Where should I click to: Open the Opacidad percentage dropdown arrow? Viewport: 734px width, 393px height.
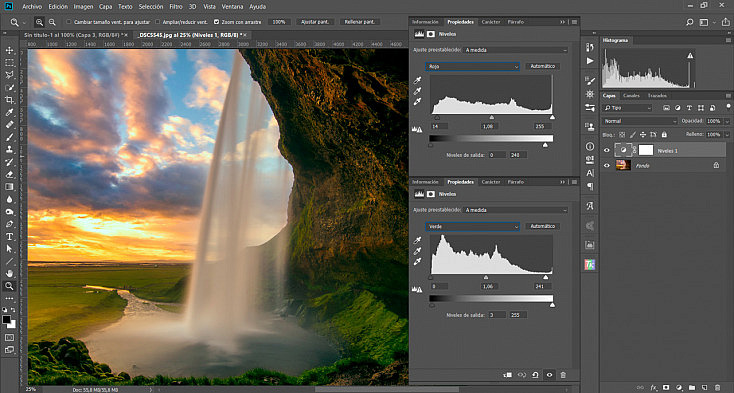pos(727,121)
